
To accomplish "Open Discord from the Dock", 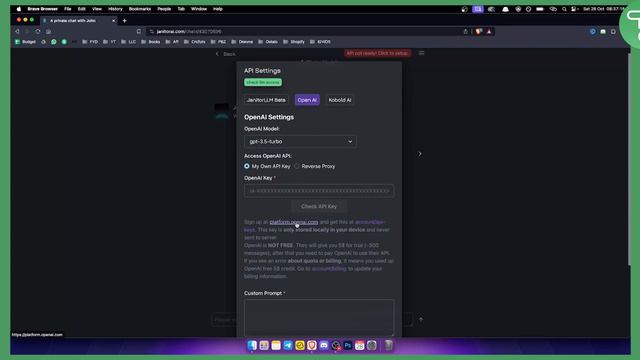I will pos(324,346).
